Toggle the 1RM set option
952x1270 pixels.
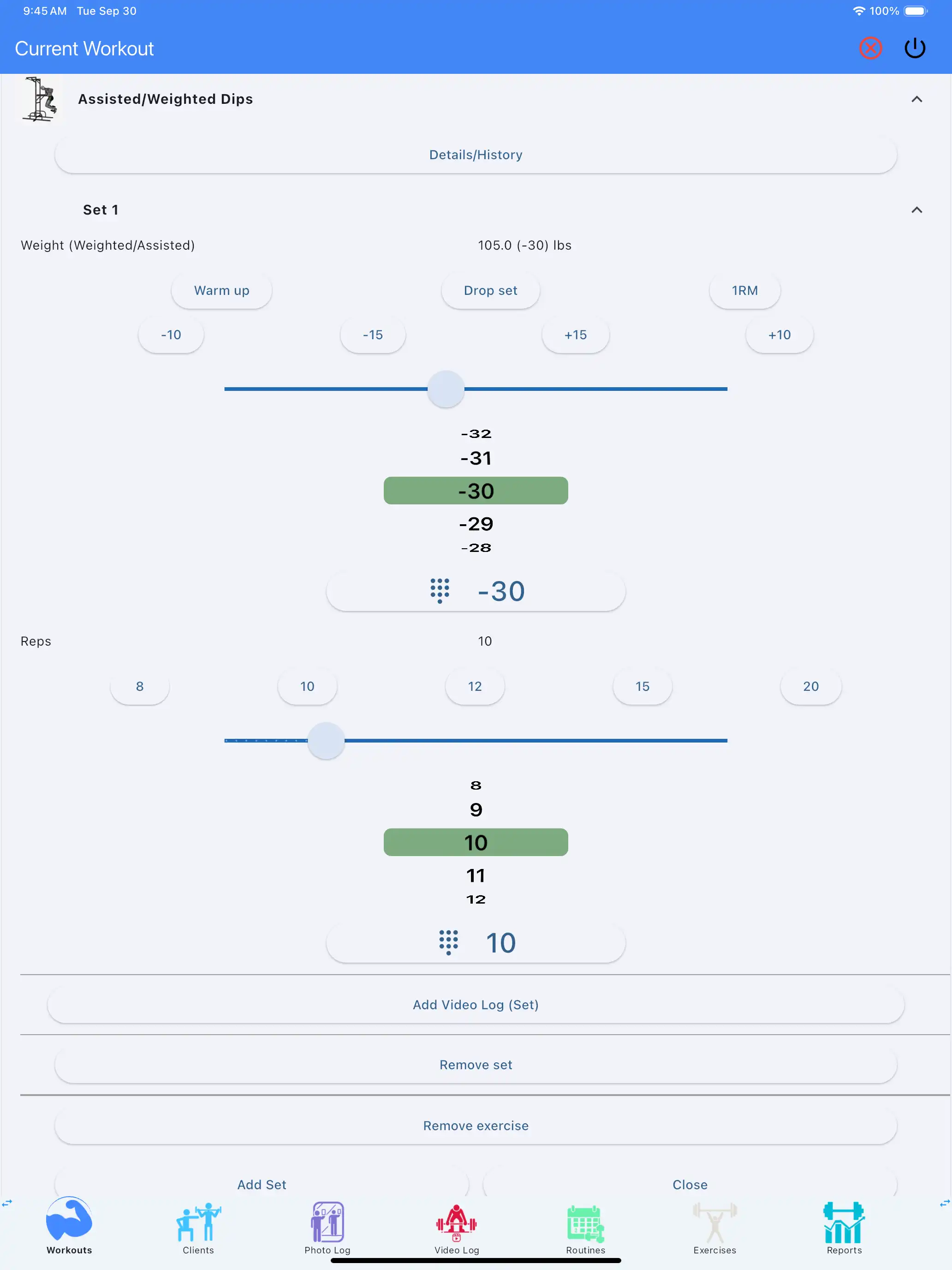[x=744, y=291]
